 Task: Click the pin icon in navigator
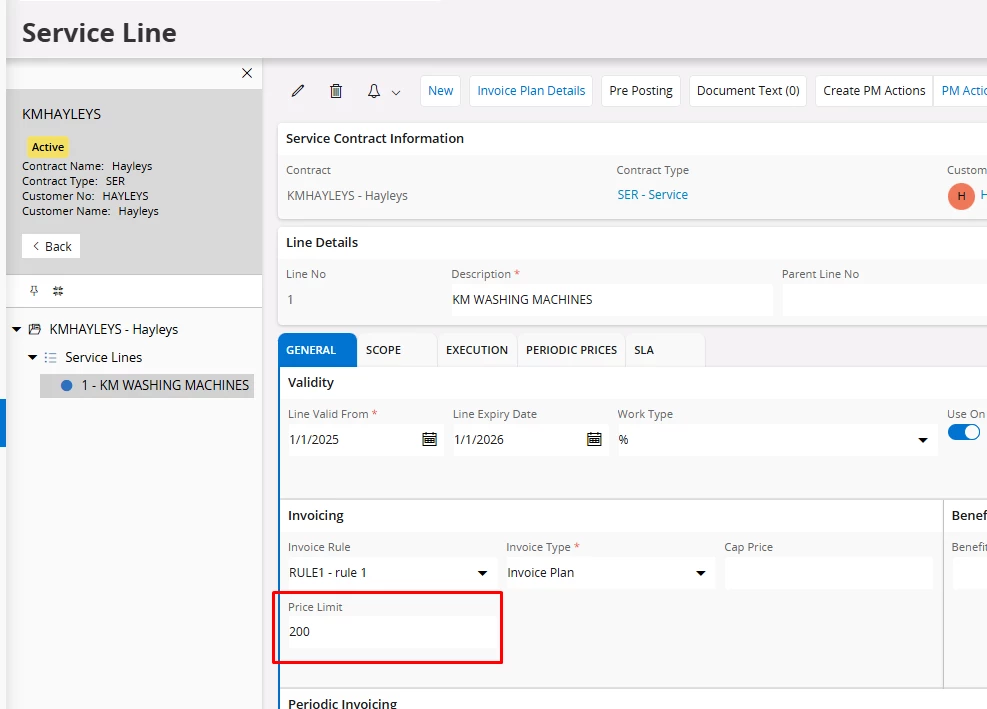[34, 291]
